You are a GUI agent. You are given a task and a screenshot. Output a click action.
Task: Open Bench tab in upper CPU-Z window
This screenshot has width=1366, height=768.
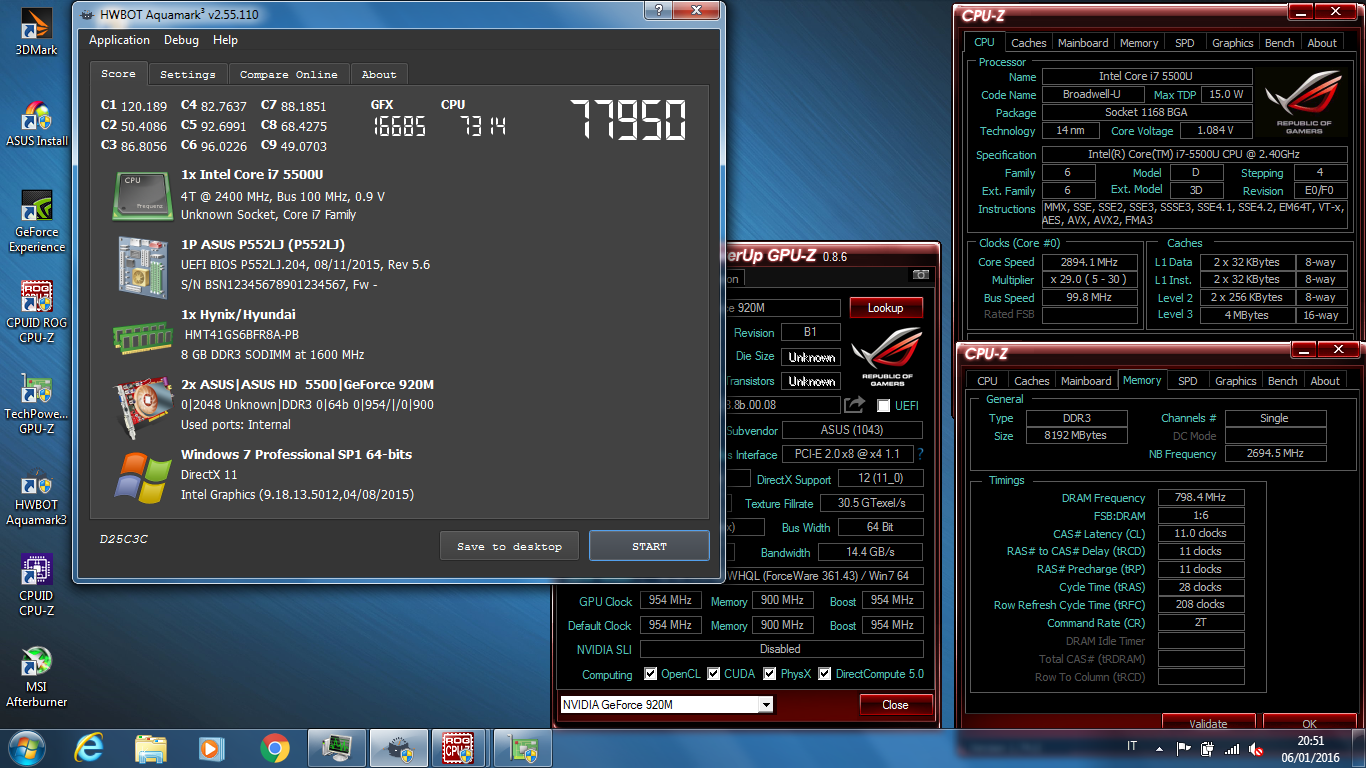point(1279,43)
